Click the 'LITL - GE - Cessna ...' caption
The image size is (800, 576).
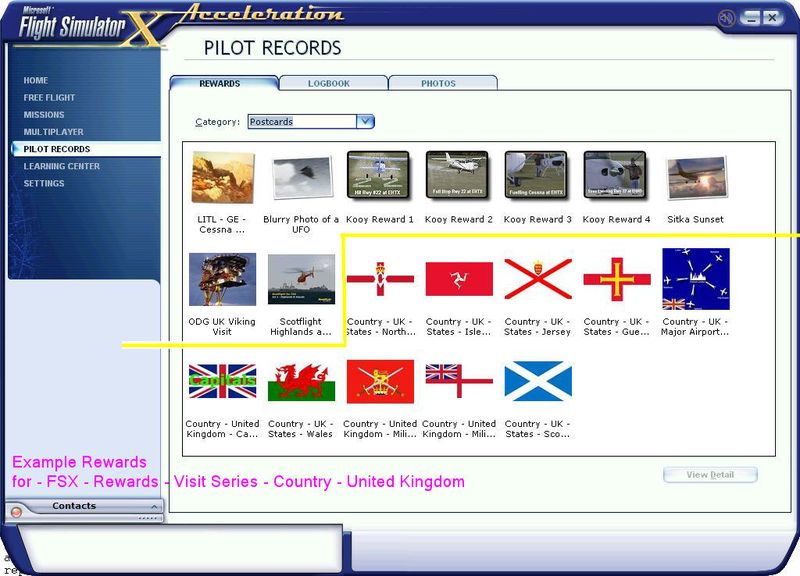click(222, 224)
